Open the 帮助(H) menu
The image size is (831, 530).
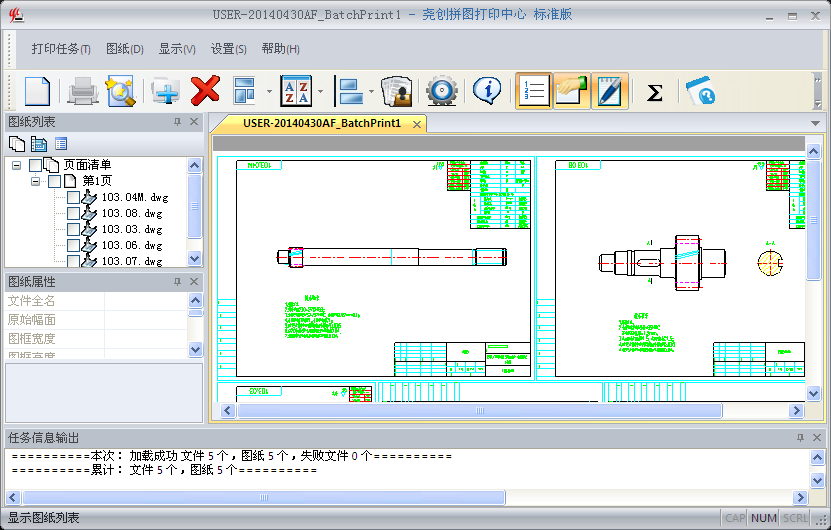281,49
